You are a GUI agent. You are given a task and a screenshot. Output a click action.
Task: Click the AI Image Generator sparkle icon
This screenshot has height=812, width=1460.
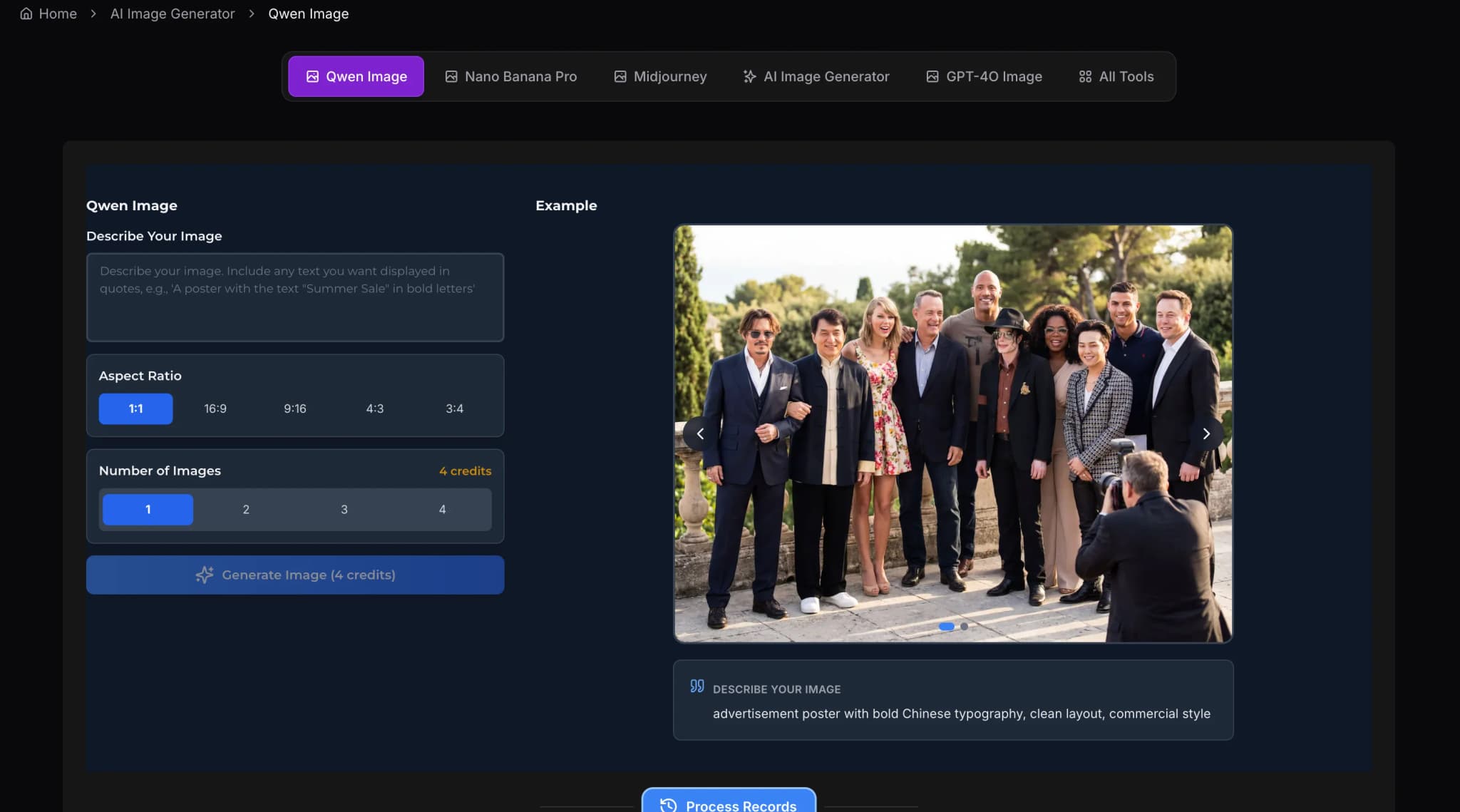coord(749,76)
